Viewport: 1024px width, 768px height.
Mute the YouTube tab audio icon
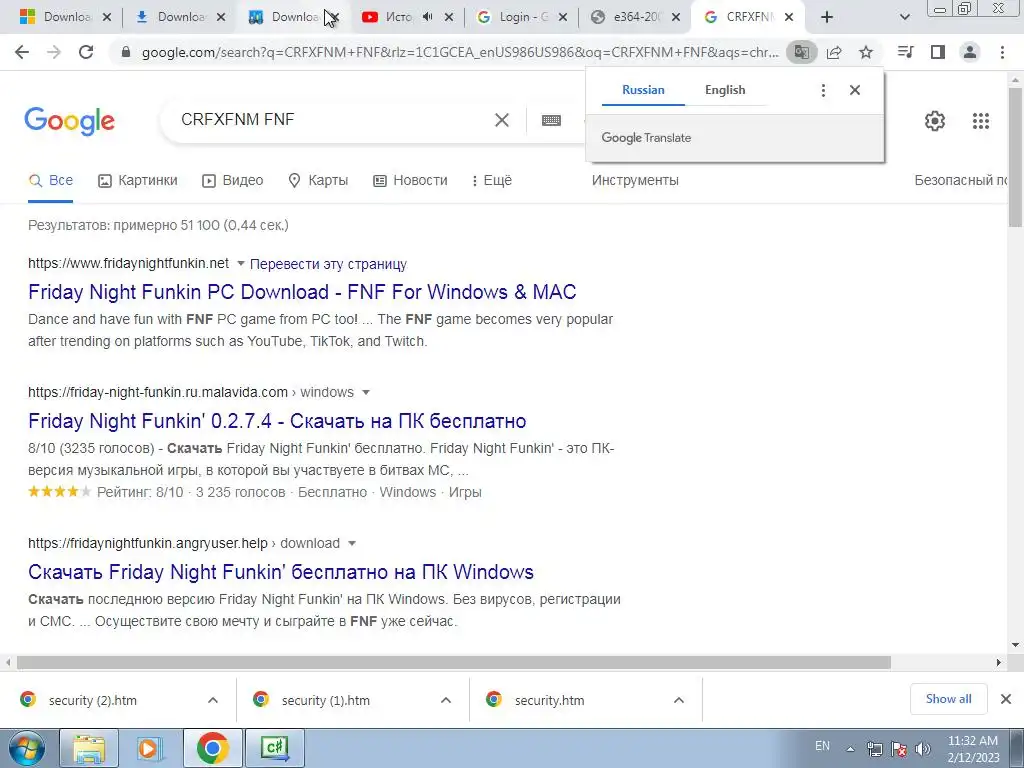click(x=427, y=17)
